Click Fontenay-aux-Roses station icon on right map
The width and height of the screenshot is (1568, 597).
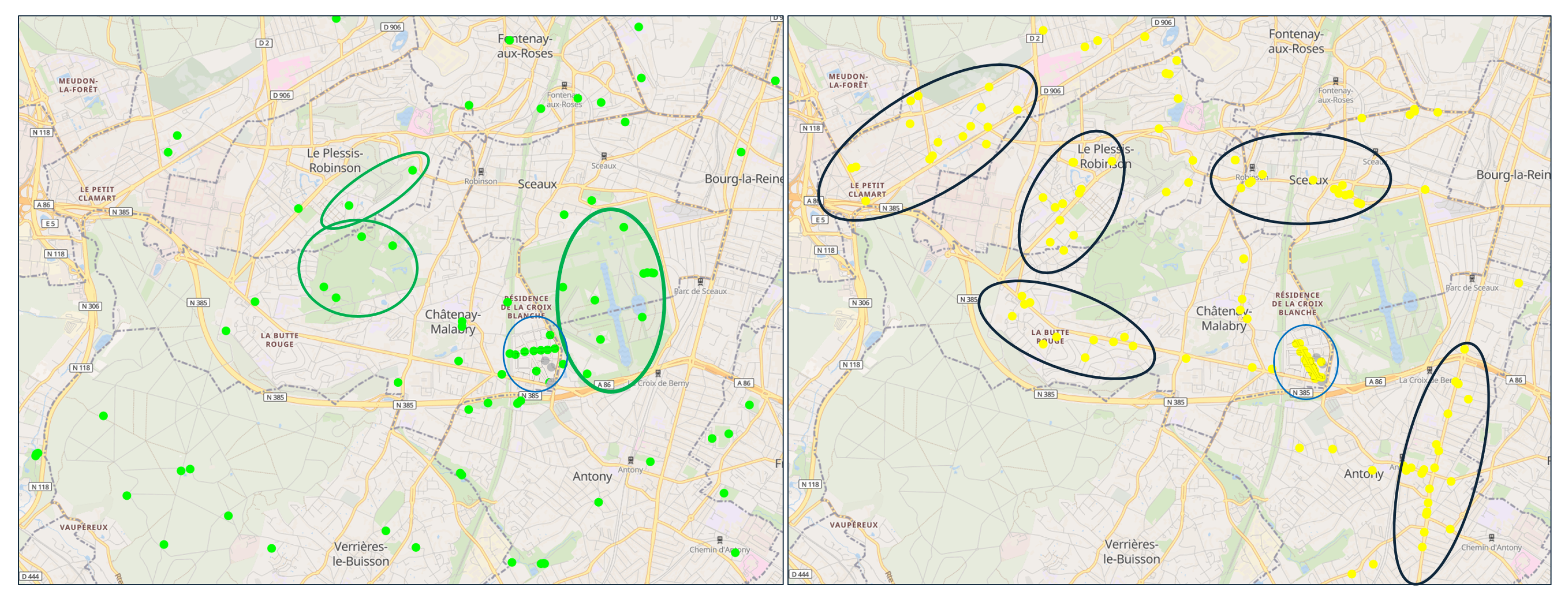[1336, 81]
